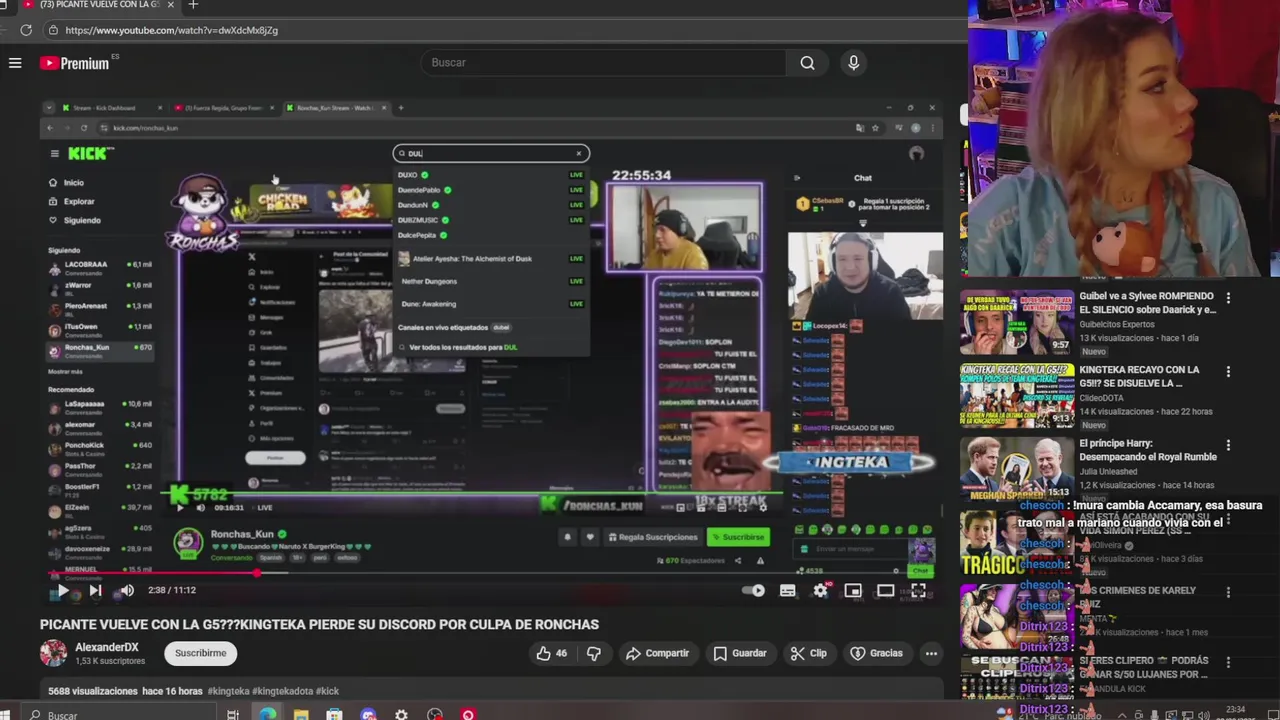Open options menu for the Guibel ve a Sylvee video
The width and height of the screenshot is (1280, 720).
pyautogui.click(x=1228, y=297)
